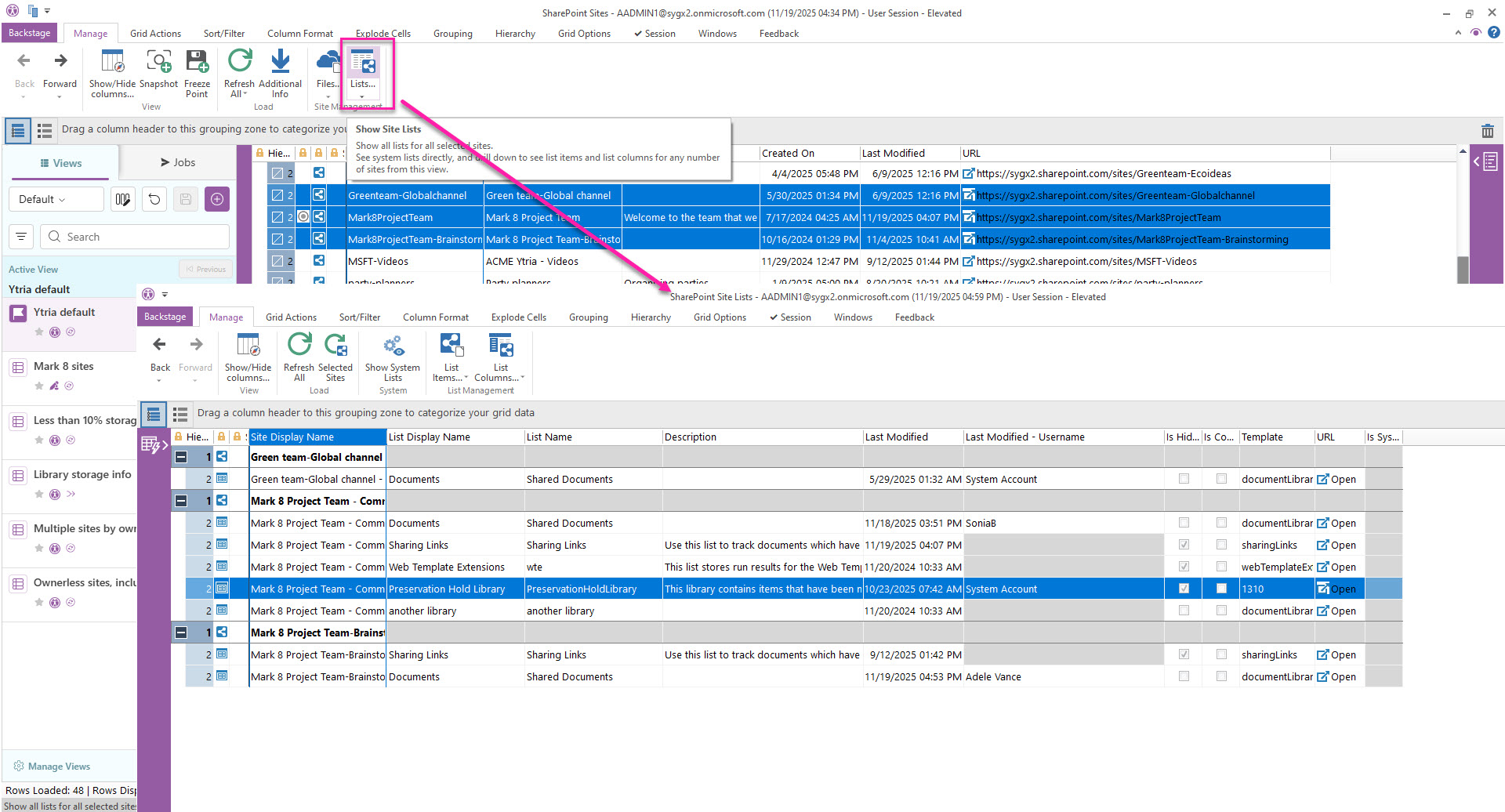1505x812 pixels.
Task: Click the purple add view icon
Action: (x=217, y=199)
